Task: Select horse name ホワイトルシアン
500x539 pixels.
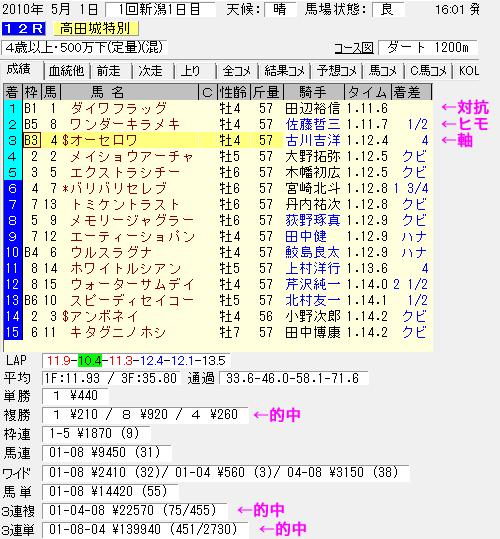Action: [x=126, y=268]
